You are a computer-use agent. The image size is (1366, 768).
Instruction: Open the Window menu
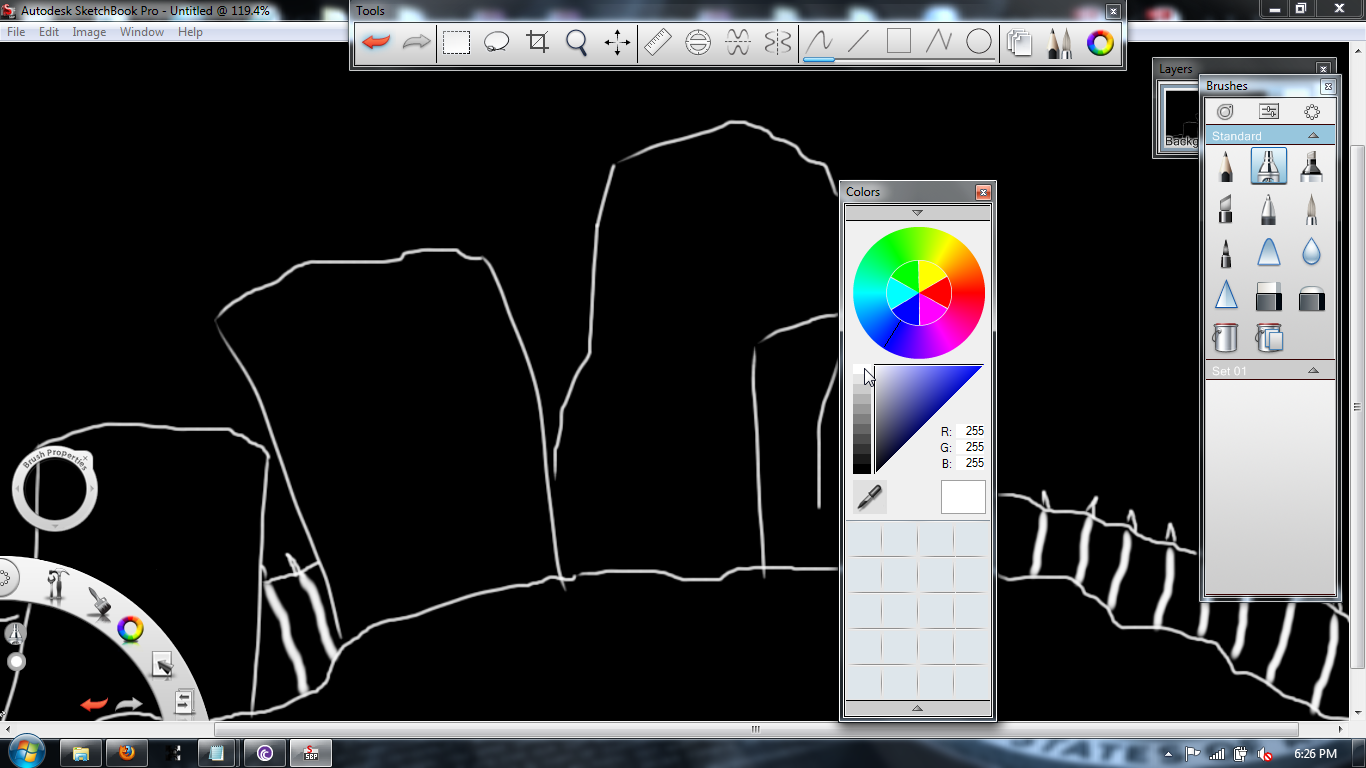(x=142, y=32)
